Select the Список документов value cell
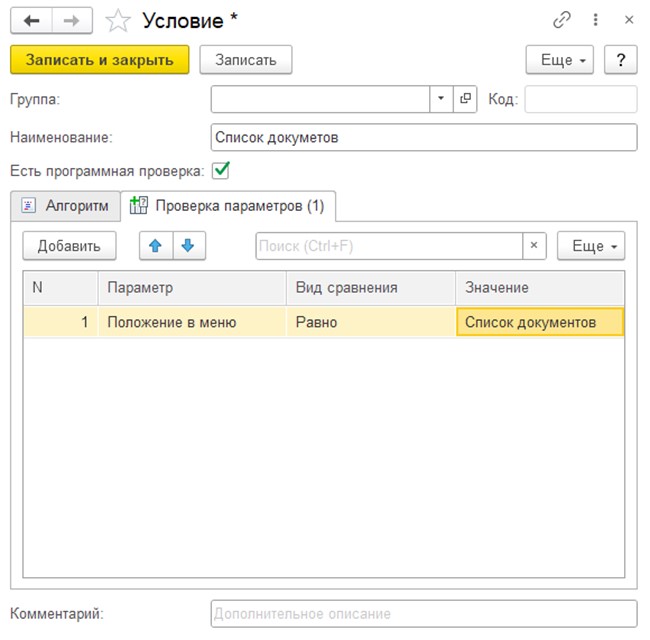The height and width of the screenshot is (640, 650). click(540, 322)
